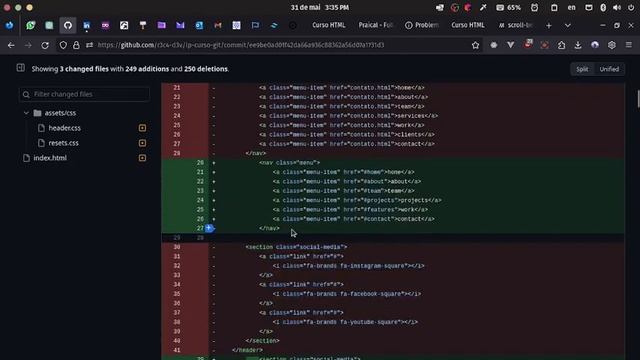The width and height of the screenshot is (640, 360).
Task: List all tabs with the chevron
Action: tap(567, 25)
